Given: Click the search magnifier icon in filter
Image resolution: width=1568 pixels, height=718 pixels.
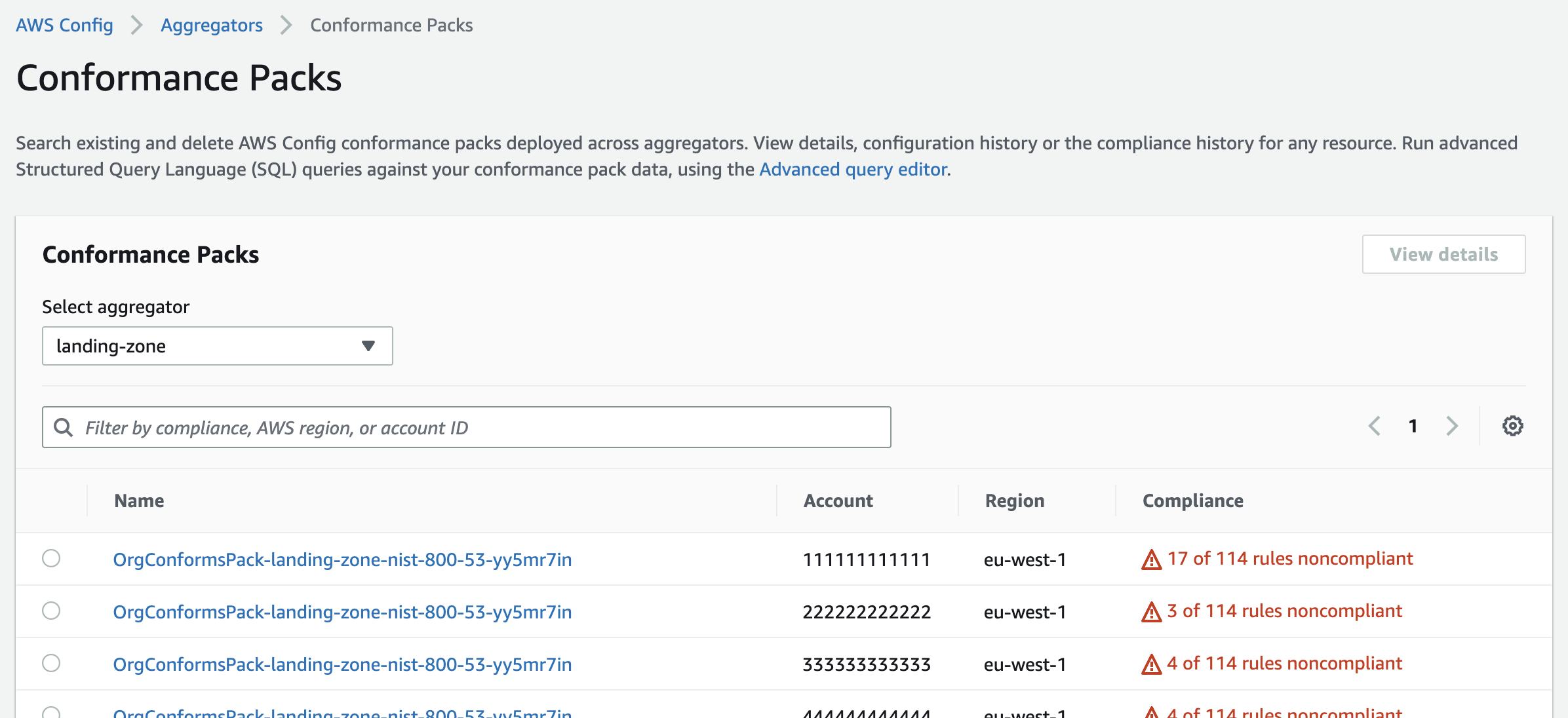Looking at the screenshot, I should tap(64, 428).
